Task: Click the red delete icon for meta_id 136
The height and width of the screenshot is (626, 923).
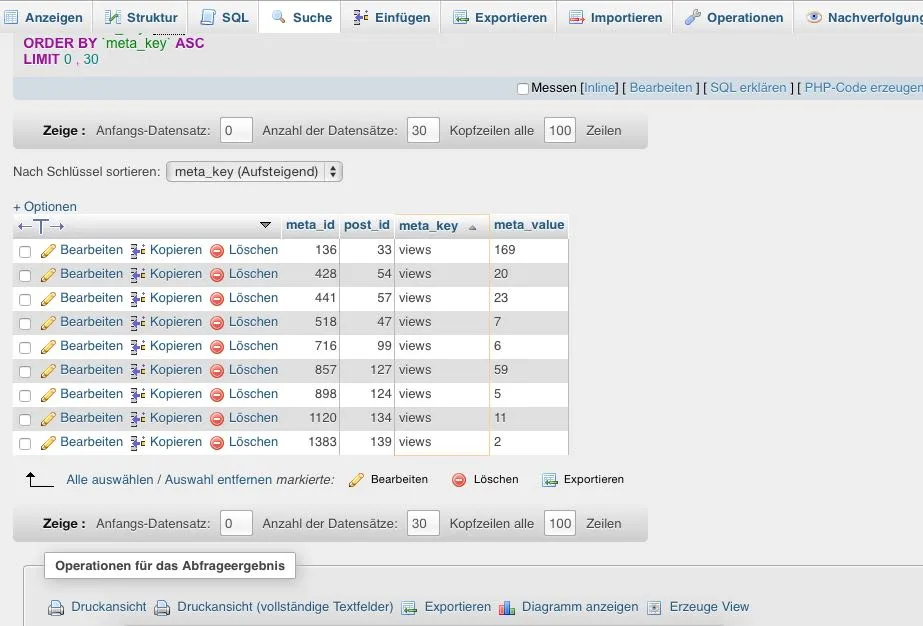Action: point(217,251)
